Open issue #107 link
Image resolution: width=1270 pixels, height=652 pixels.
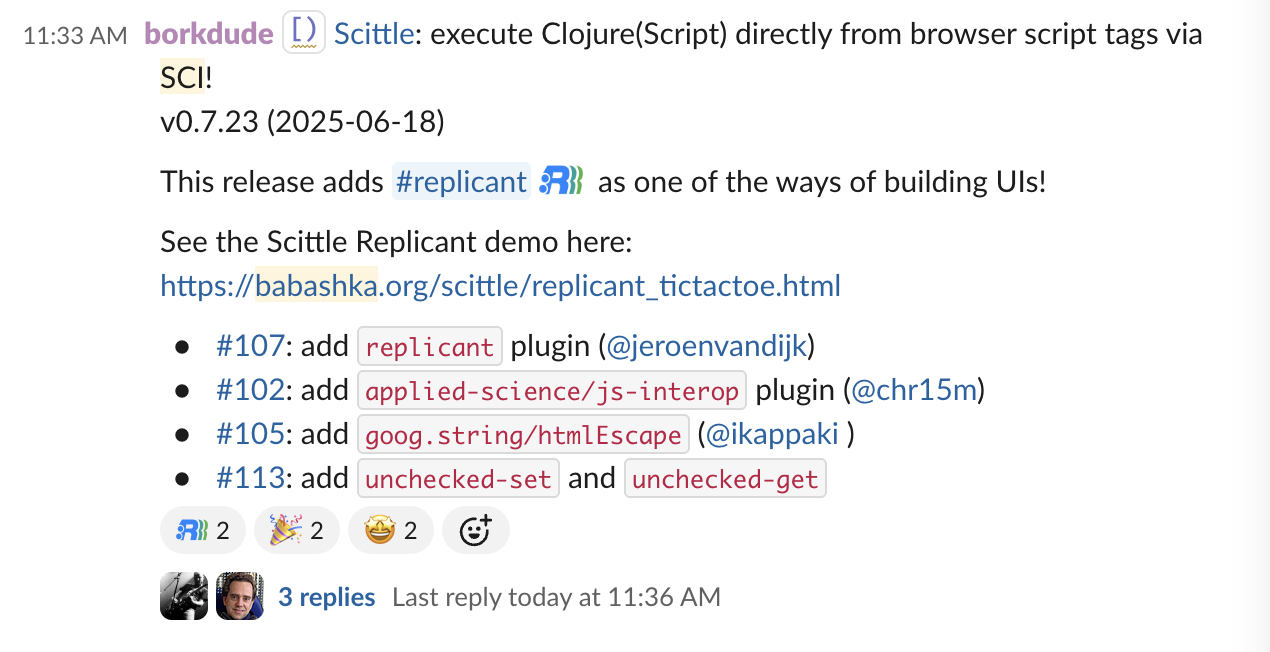coord(250,346)
